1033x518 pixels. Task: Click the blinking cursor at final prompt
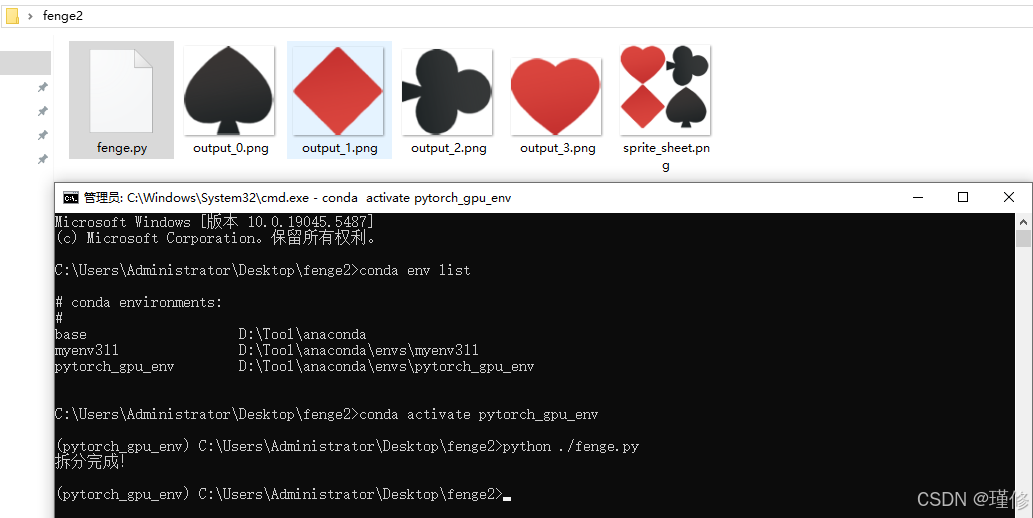click(507, 498)
